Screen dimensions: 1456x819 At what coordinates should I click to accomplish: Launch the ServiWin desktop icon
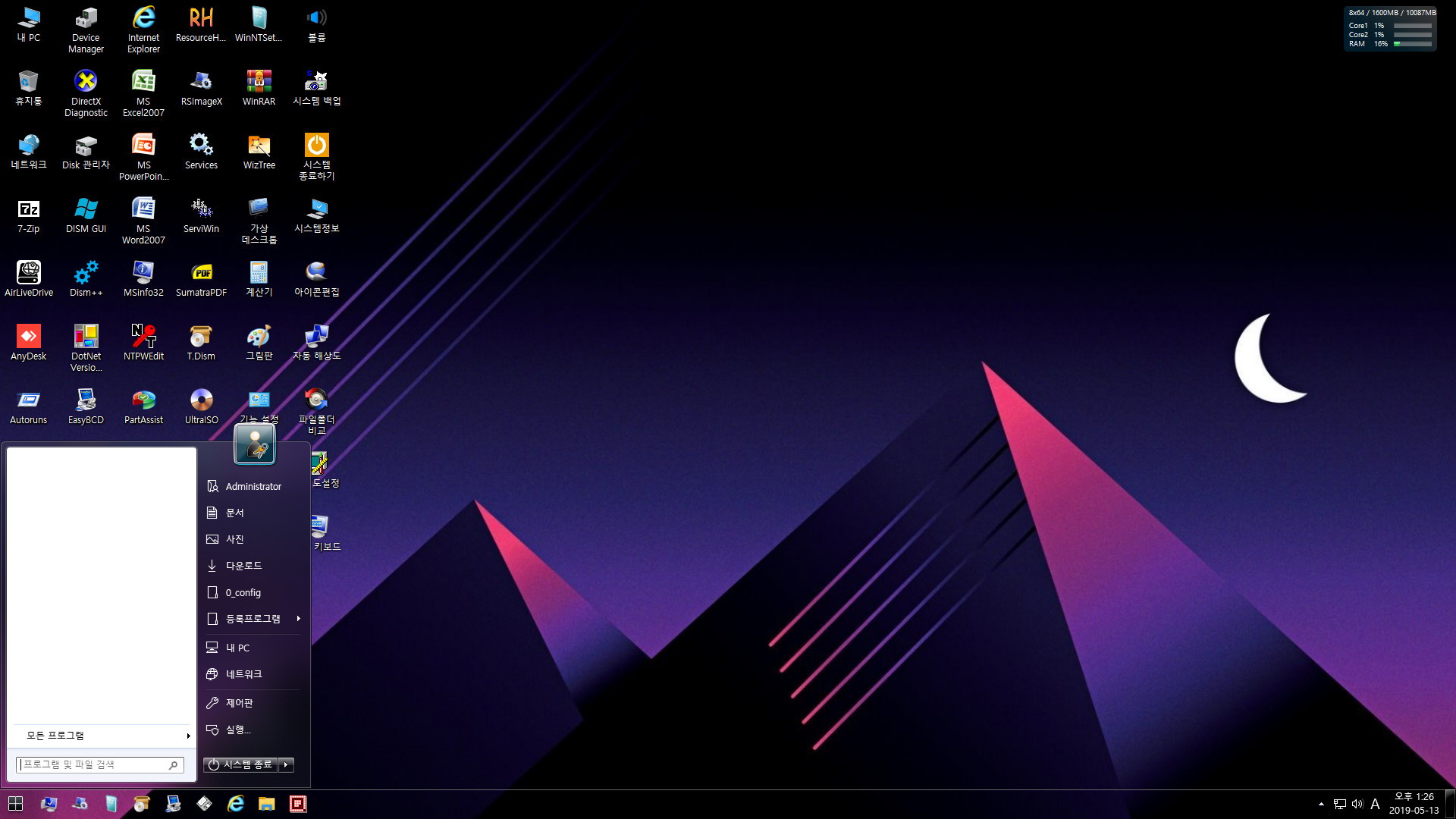(x=201, y=215)
